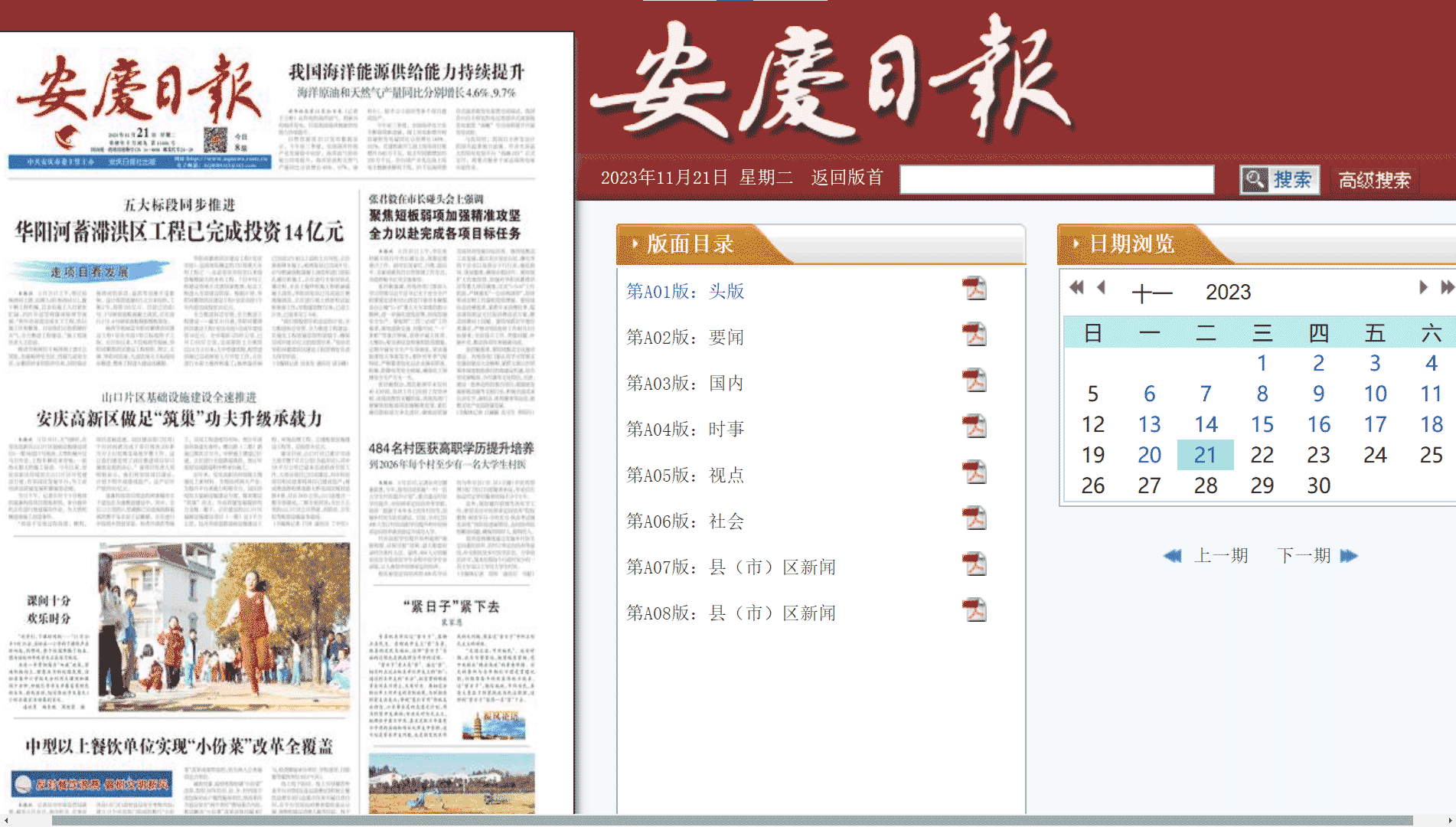Open PDF icon for 第A07版 县（市）区新闻
This screenshot has height=827, width=1456.
tap(974, 565)
